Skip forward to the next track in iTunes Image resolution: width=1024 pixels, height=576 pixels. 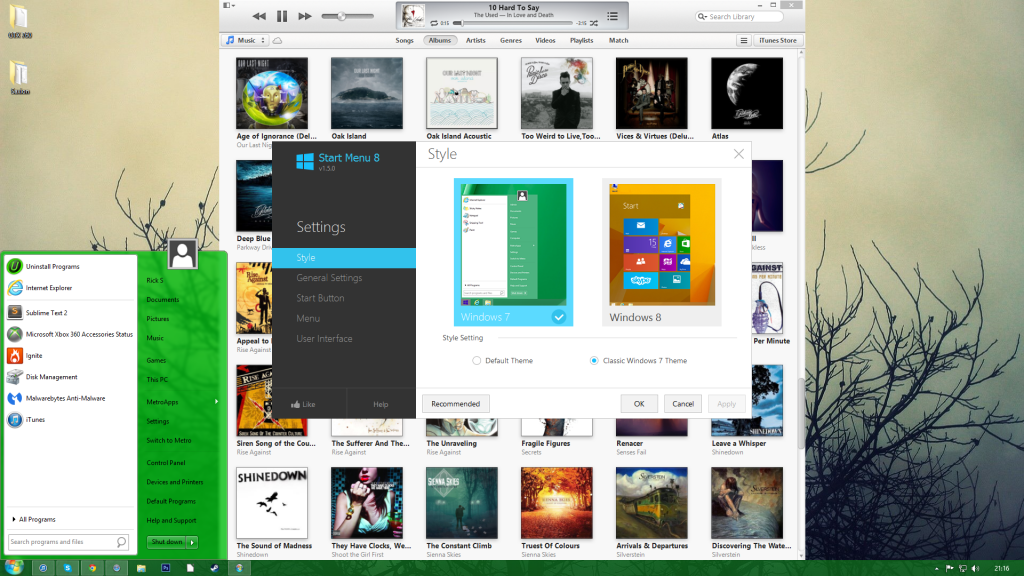coord(304,16)
